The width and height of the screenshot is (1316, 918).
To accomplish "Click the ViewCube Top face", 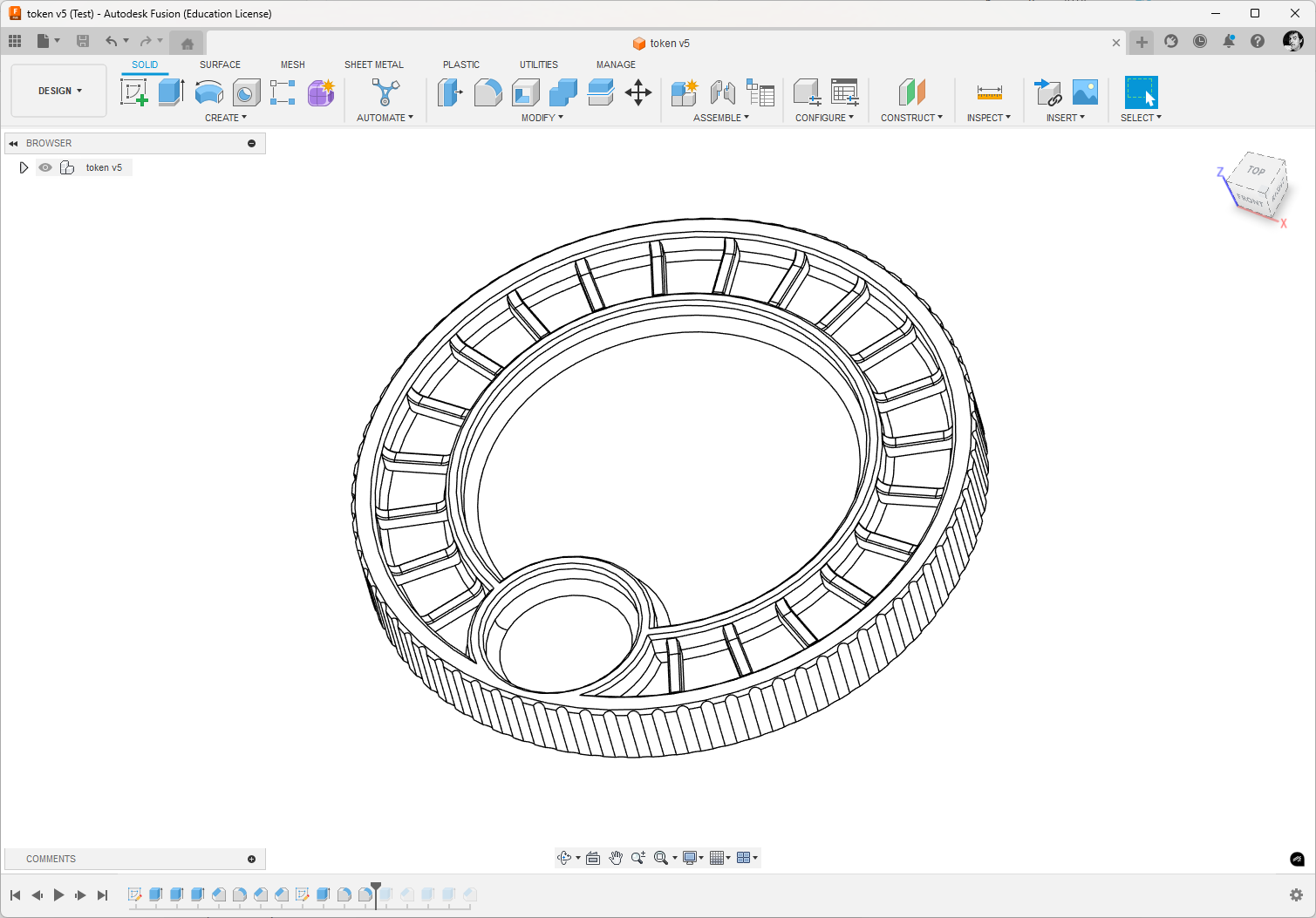I will [x=1256, y=172].
